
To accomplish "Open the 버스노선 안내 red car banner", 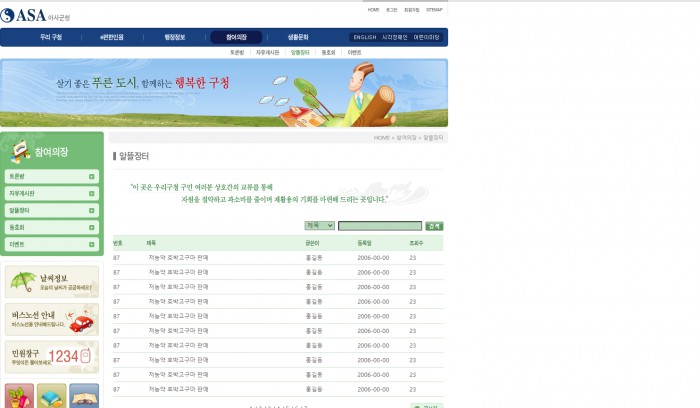I will [x=51, y=319].
